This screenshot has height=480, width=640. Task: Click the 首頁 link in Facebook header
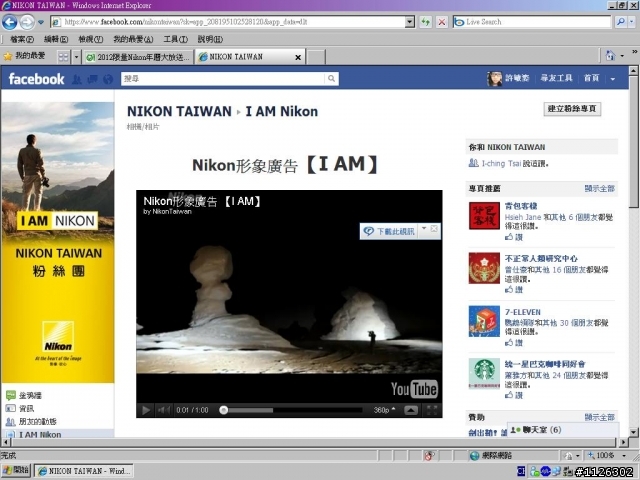[591, 78]
